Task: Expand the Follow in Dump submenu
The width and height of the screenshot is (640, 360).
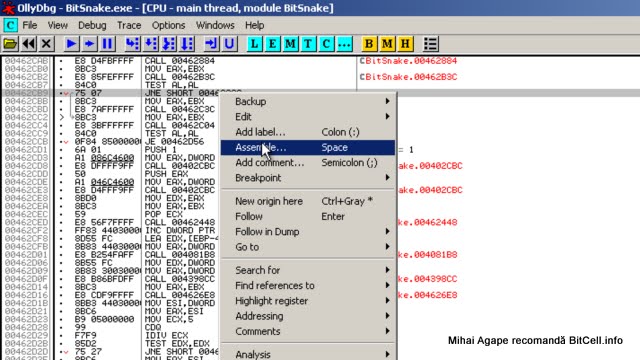Action: [x=308, y=232]
